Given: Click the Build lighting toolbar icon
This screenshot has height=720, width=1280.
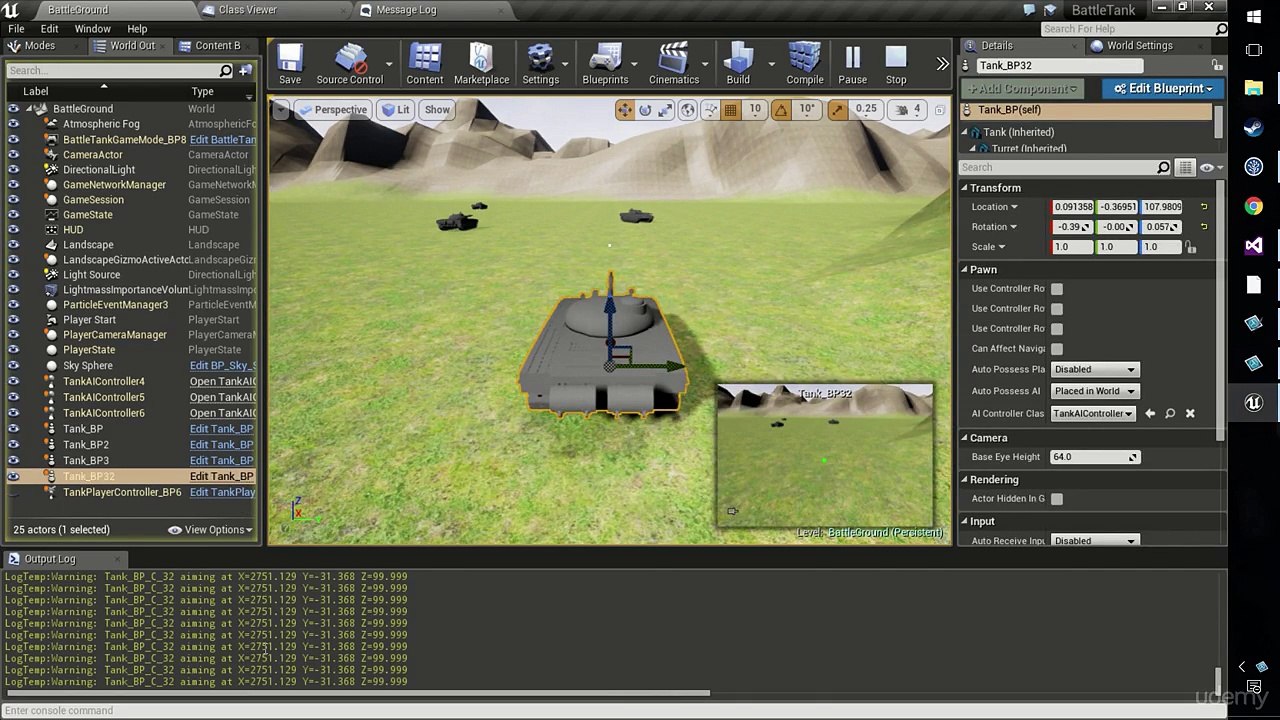Looking at the screenshot, I should coord(738,65).
